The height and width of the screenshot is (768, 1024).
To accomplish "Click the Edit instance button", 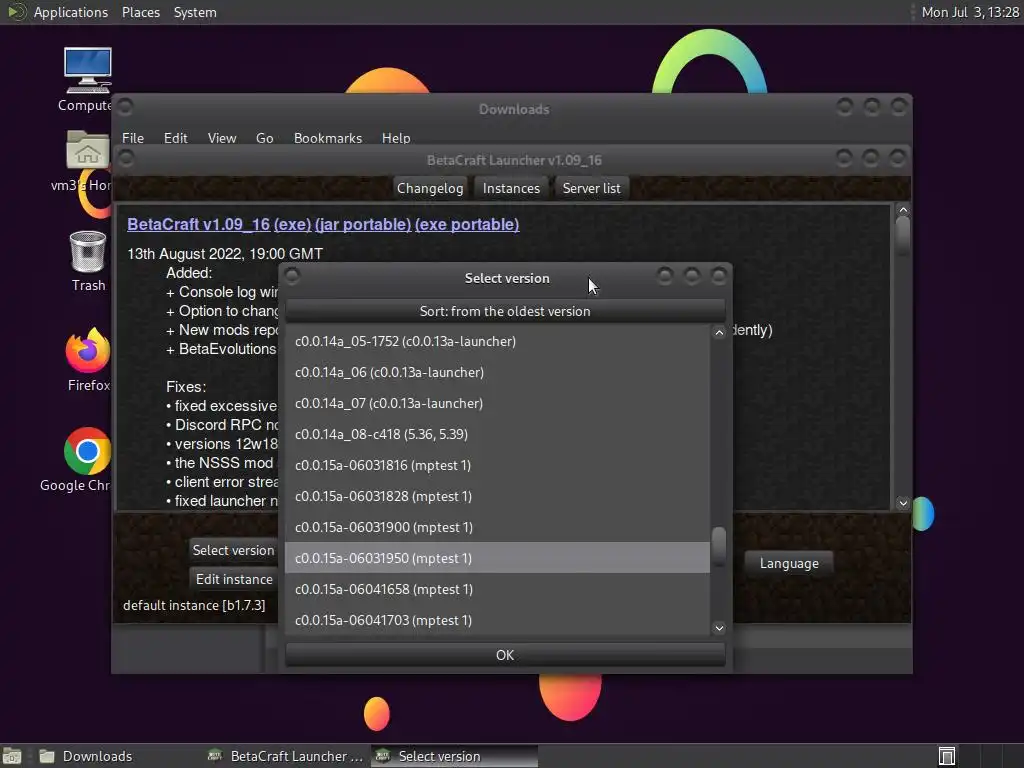I will tap(234, 579).
